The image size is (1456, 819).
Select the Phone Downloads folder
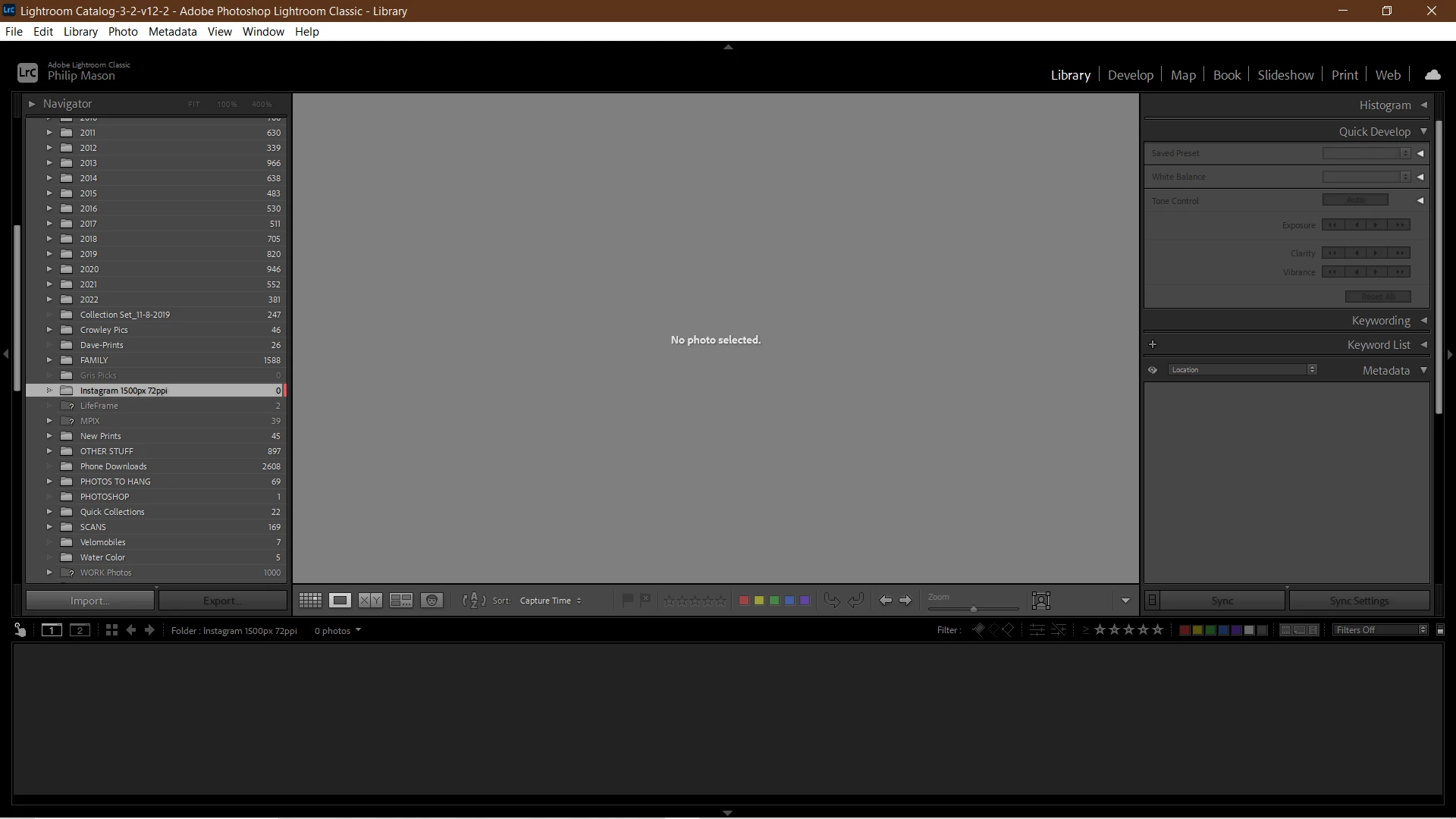click(x=114, y=466)
